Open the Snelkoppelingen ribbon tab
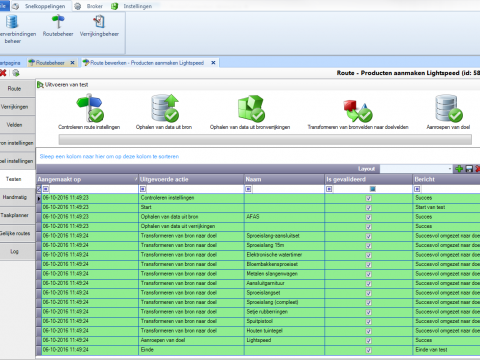Viewport: 480px width, 360px height. point(40,6)
